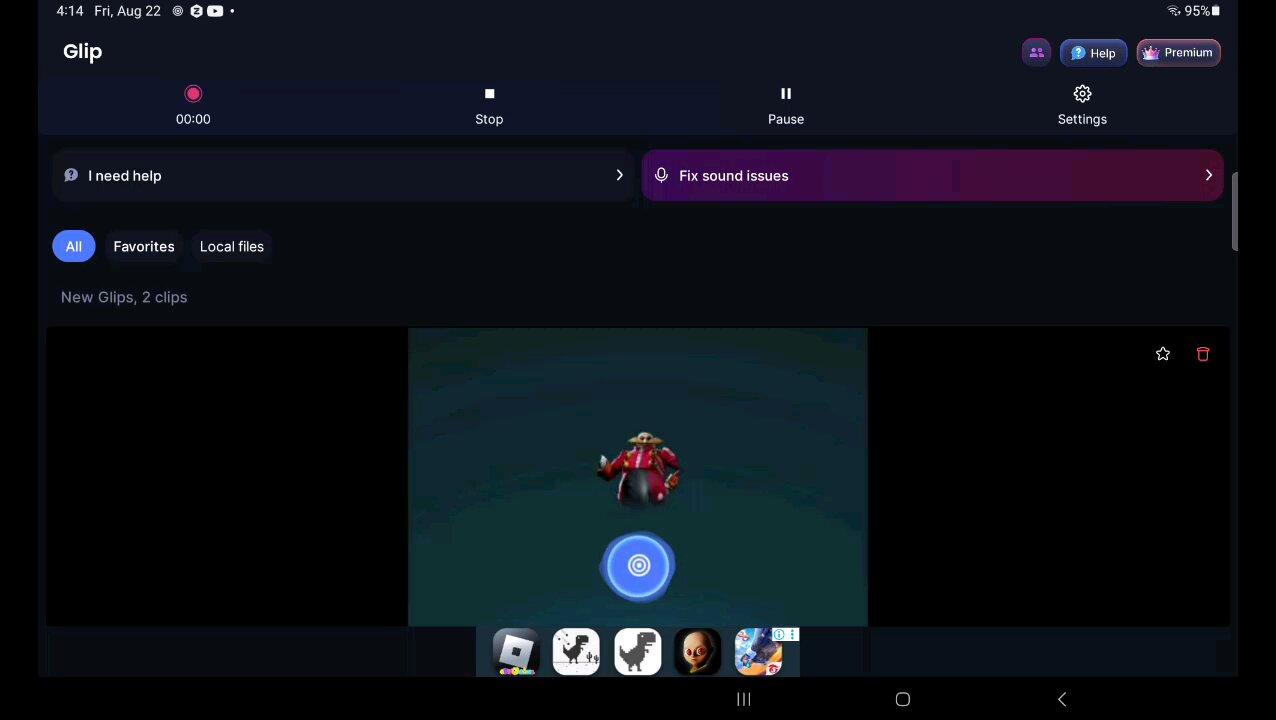
Task: Click the 00:00 recording timer
Action: point(193,119)
